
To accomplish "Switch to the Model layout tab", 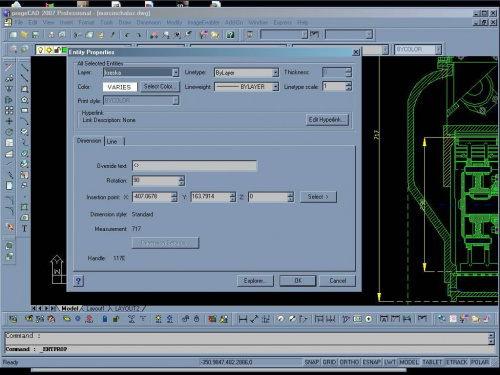I will coord(70,309).
